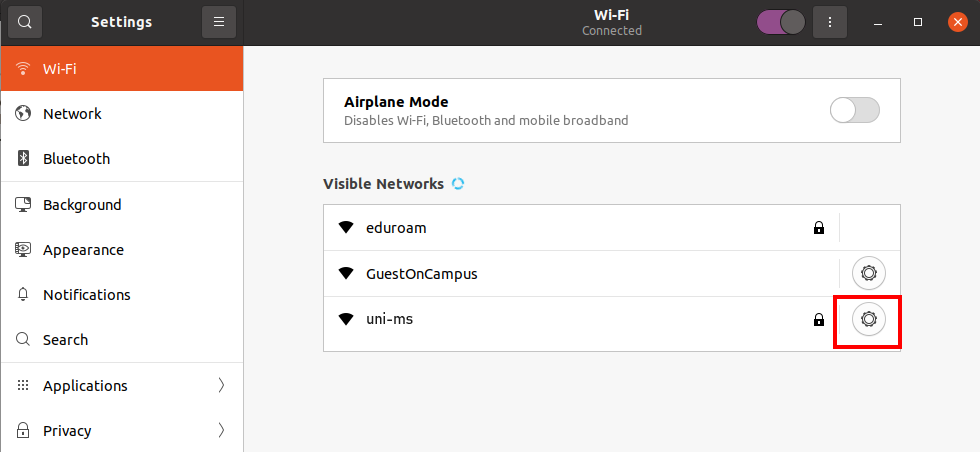This screenshot has height=452, width=980.
Task: Click the lock icon beside uni-ms
Action: 819,319
